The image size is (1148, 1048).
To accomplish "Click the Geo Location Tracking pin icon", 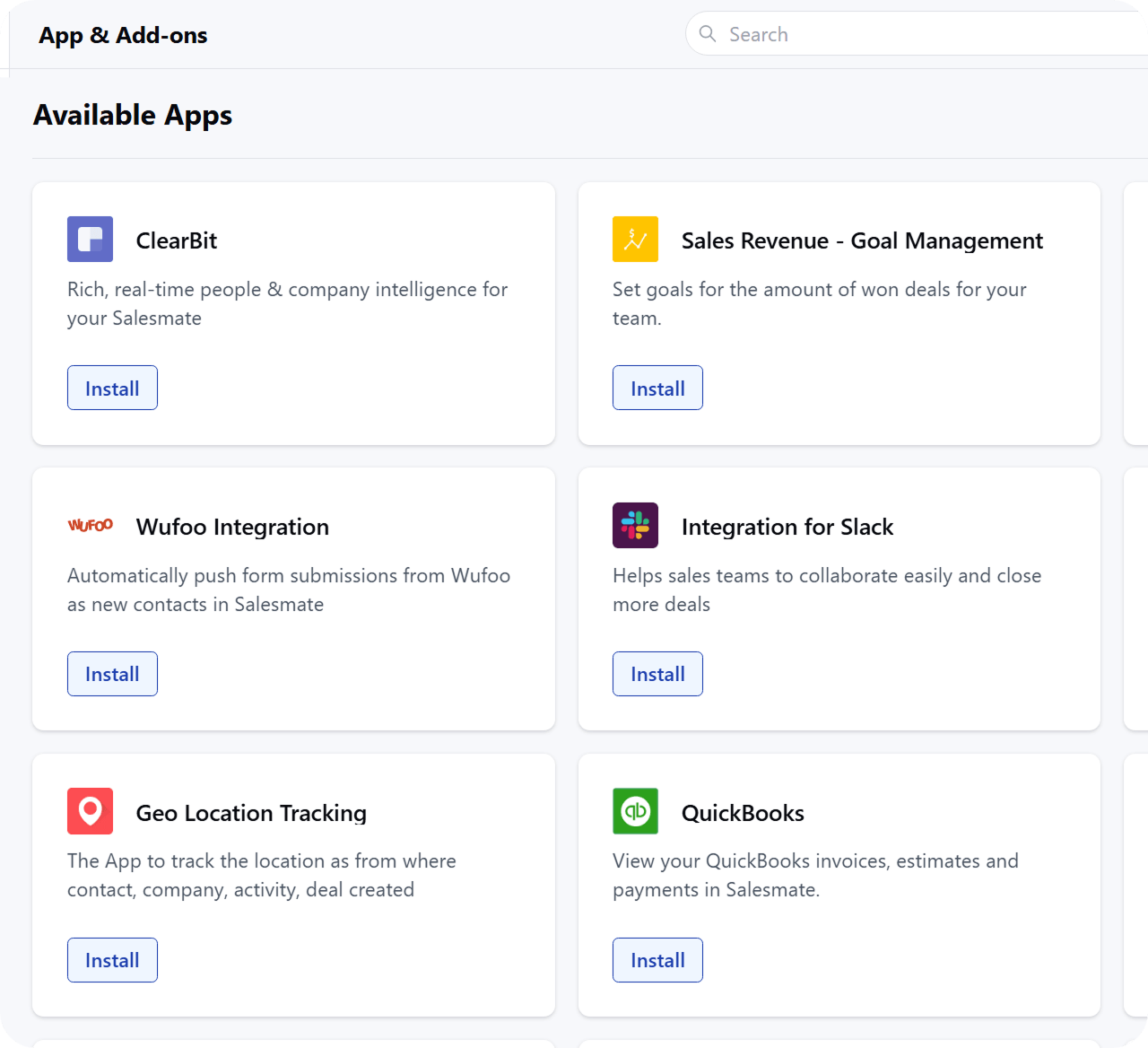I will click(x=90, y=811).
